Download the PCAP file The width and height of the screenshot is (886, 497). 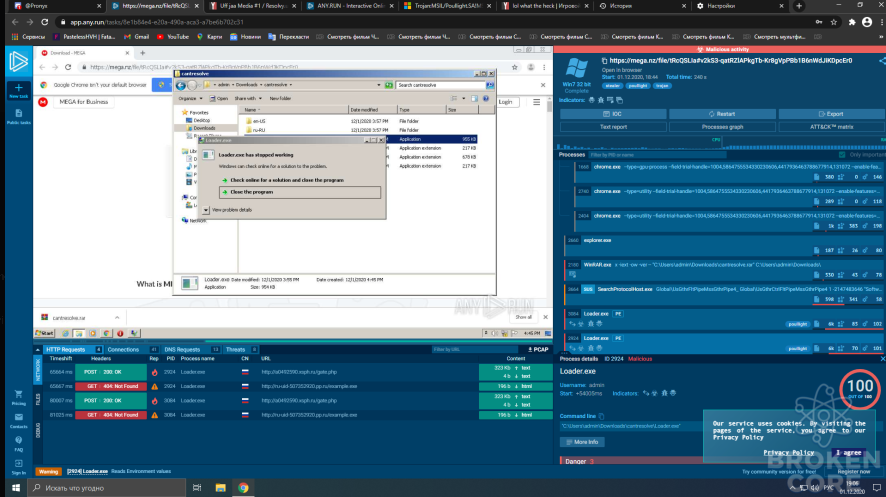point(538,350)
